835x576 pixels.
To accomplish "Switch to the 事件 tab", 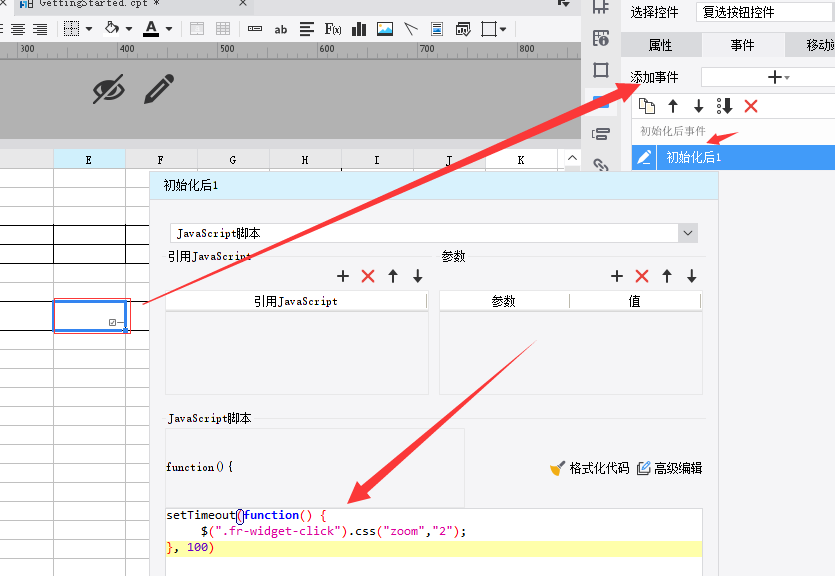I will (x=742, y=45).
